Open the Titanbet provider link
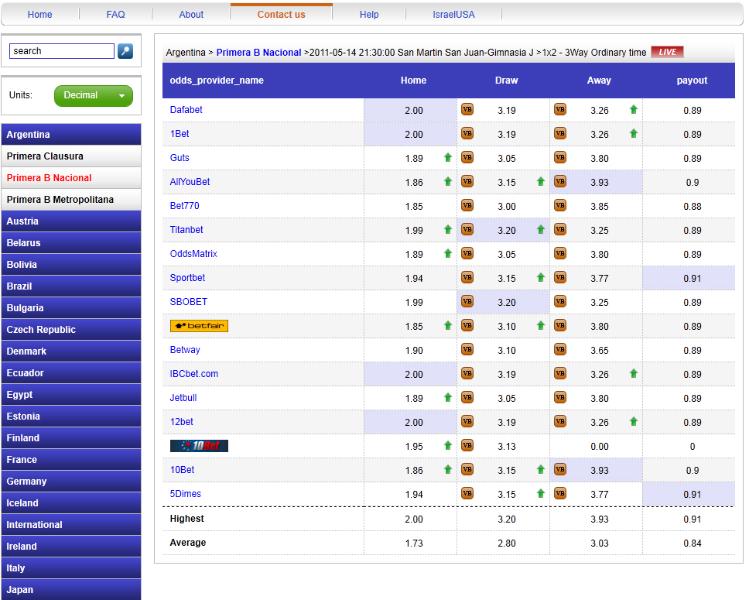The height and width of the screenshot is (600, 749). tap(186, 230)
